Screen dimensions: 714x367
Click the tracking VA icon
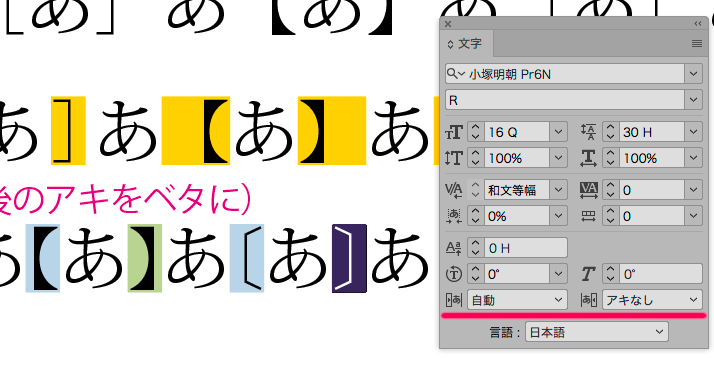pyautogui.click(x=588, y=190)
